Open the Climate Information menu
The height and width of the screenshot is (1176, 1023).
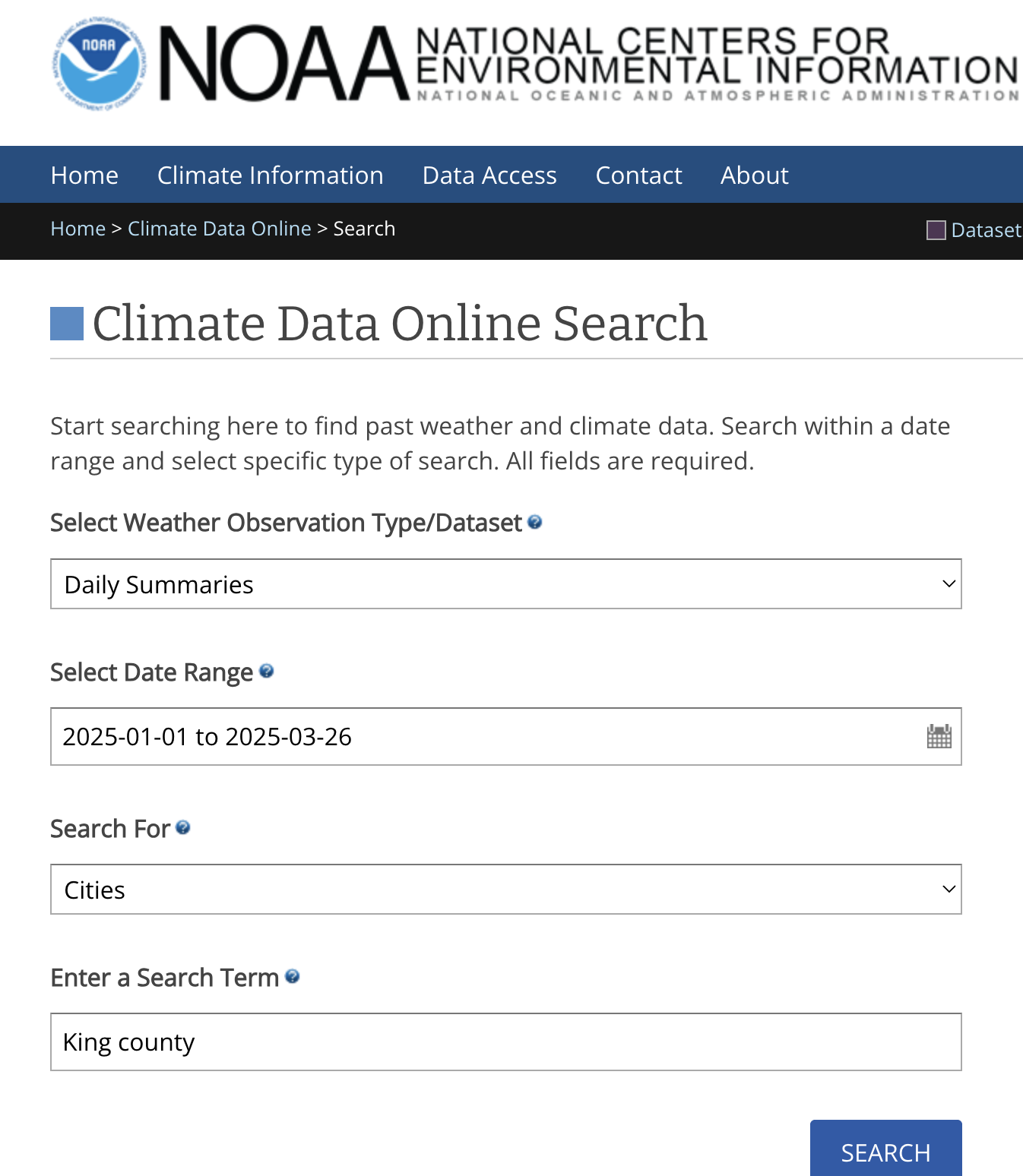(x=270, y=175)
